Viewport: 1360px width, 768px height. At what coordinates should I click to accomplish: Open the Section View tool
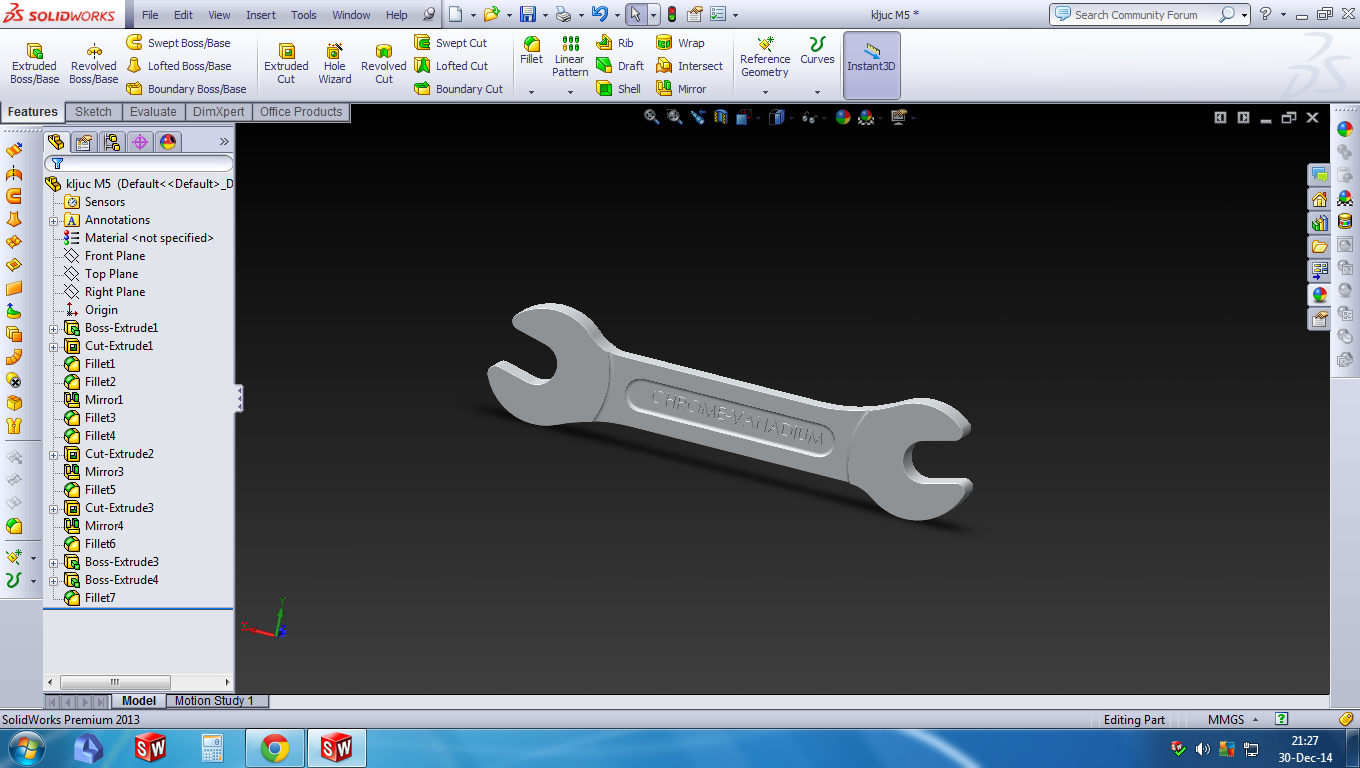click(x=721, y=117)
